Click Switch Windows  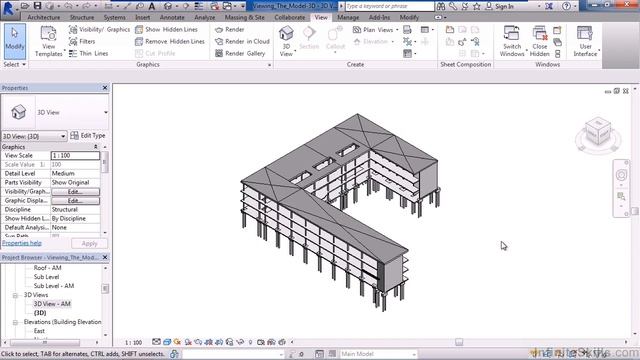pyautogui.click(x=512, y=41)
